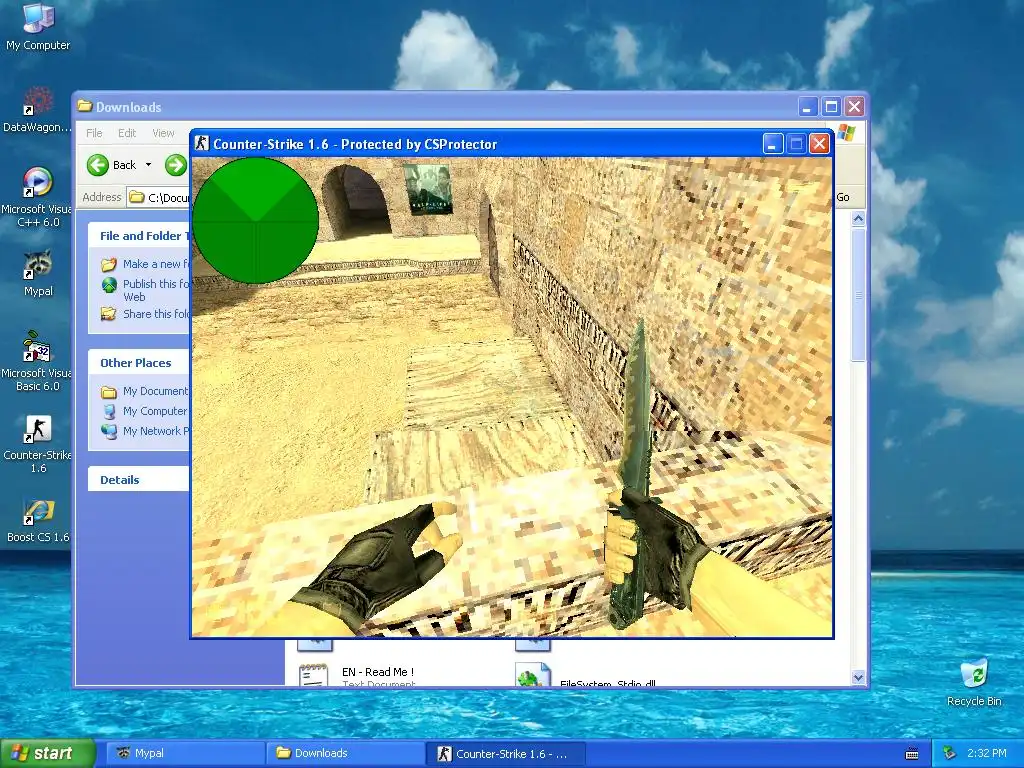The image size is (1024, 768).
Task: Minimize the Downloads window
Action: click(807, 106)
